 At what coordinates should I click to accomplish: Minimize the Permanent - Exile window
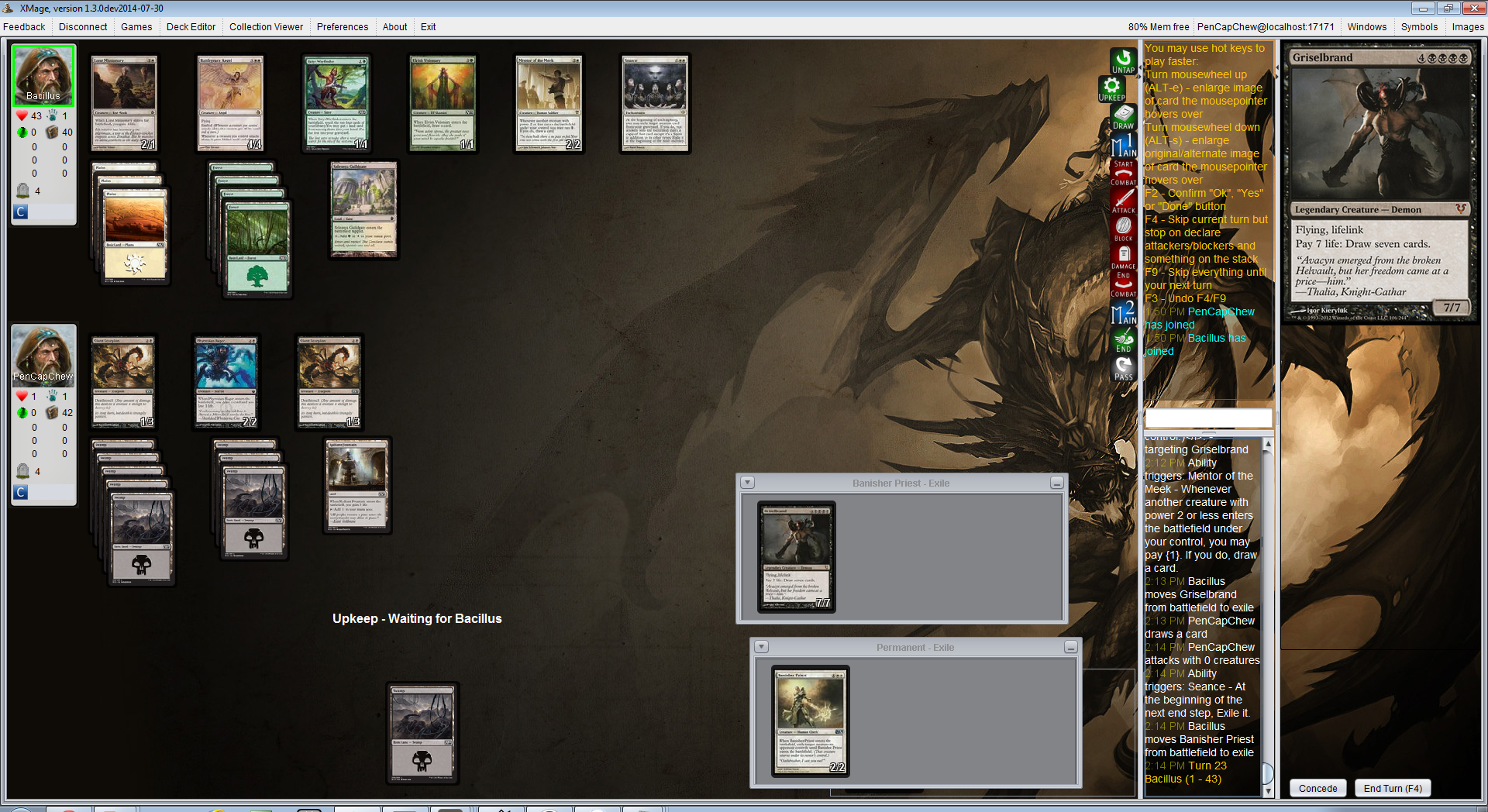[1070, 647]
